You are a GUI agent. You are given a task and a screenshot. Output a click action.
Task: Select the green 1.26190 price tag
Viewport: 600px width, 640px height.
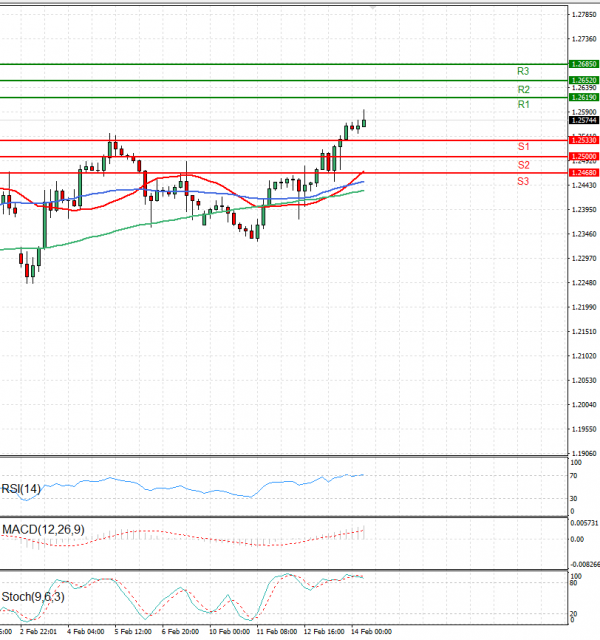584,97
